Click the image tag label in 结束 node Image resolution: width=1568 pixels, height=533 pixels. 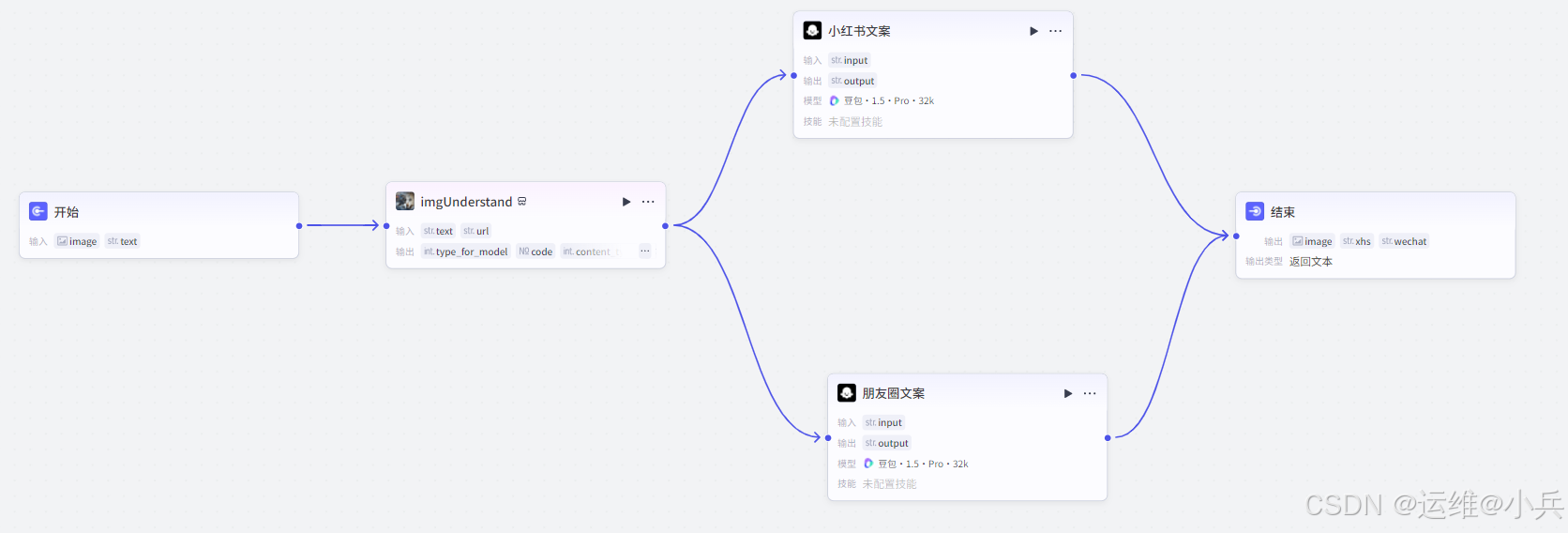pos(1319,241)
